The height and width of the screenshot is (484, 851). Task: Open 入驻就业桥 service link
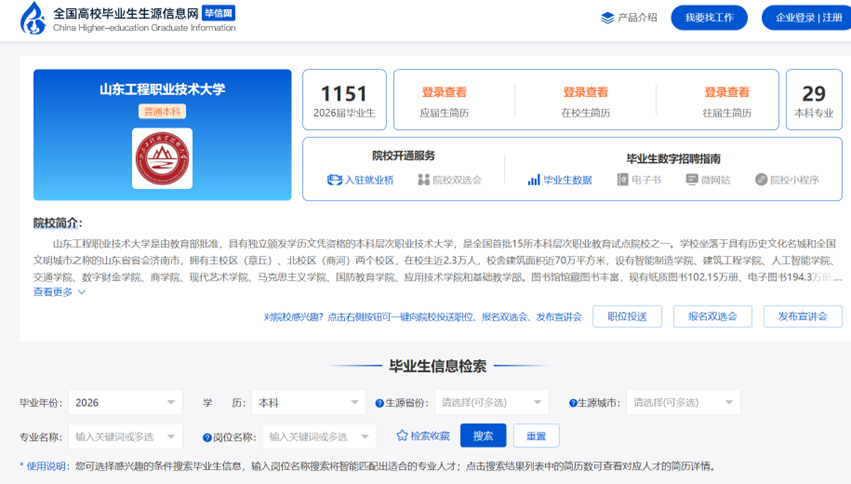click(x=360, y=180)
